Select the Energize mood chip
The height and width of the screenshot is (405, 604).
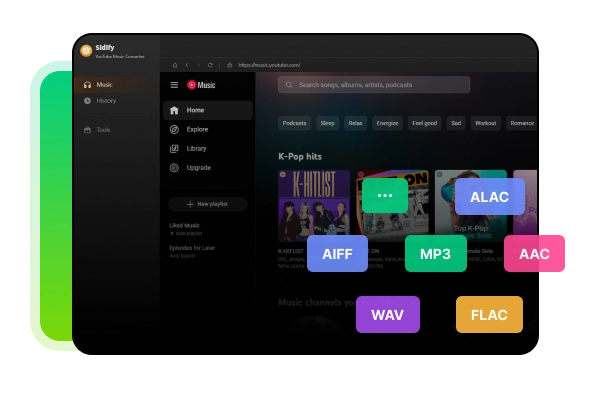386,123
